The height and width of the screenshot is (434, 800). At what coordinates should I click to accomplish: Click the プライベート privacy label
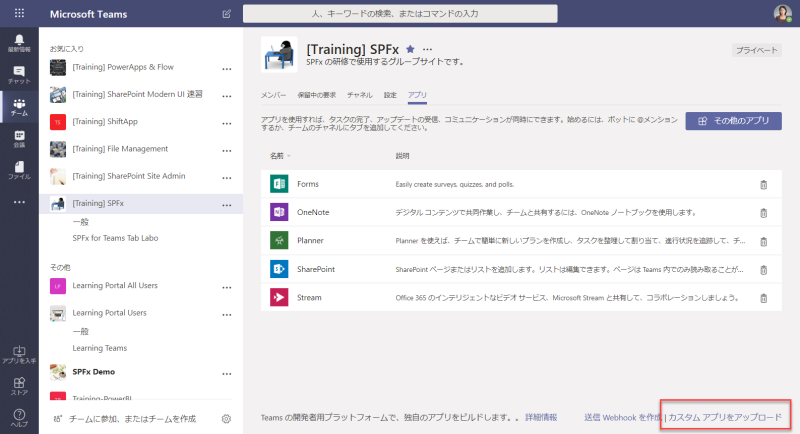coord(757,50)
